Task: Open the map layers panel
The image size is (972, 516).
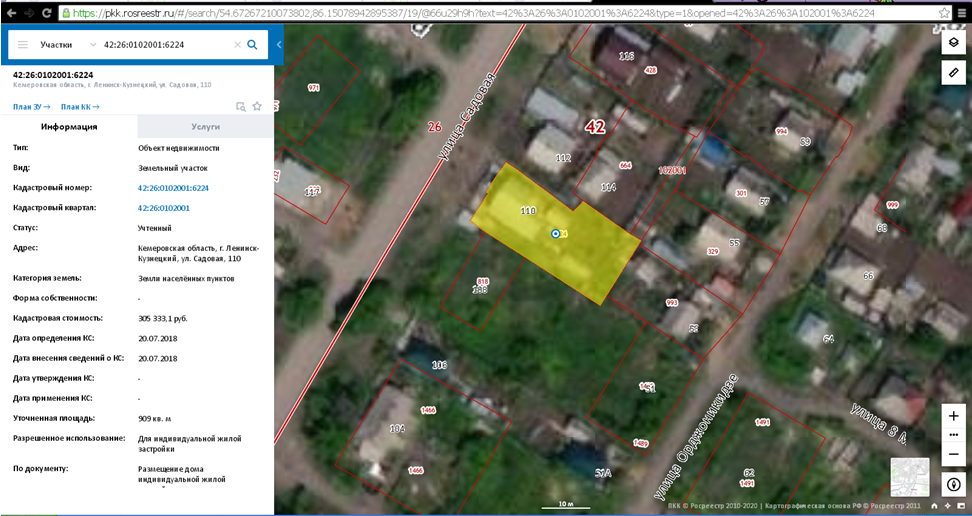Action: [953, 42]
